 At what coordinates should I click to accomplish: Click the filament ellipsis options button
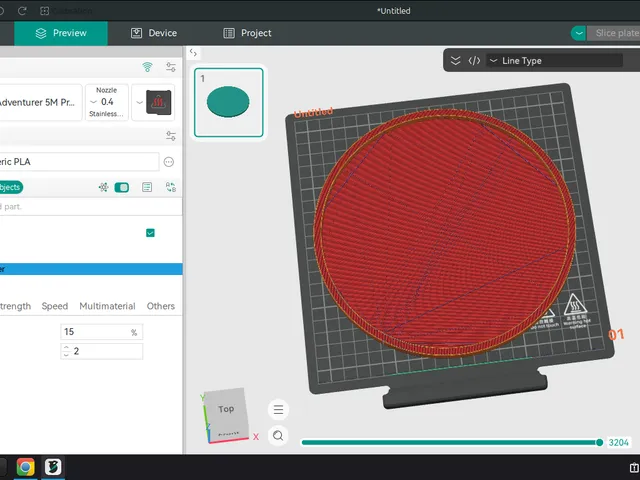click(x=169, y=162)
